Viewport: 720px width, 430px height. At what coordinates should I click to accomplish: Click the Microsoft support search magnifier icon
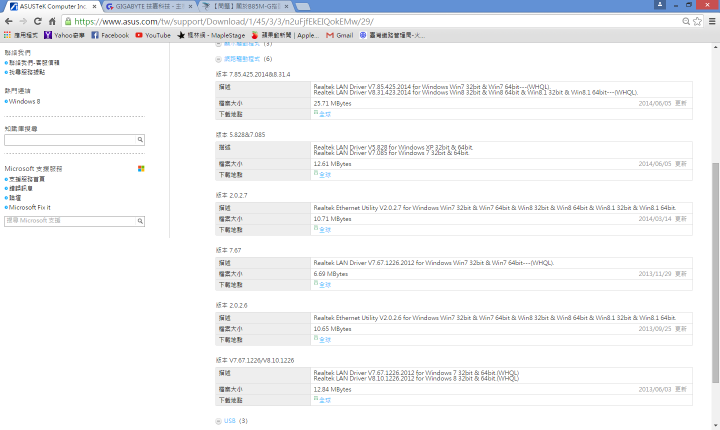point(140,221)
